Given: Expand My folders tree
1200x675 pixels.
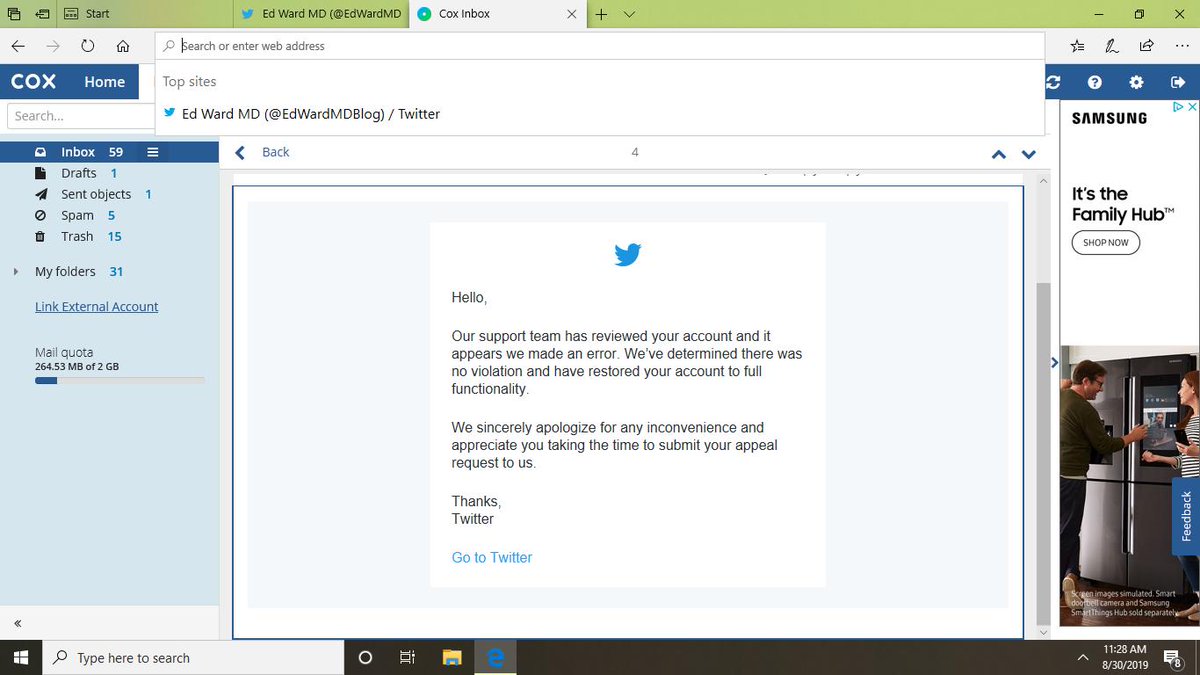Looking at the screenshot, I should (x=15, y=271).
